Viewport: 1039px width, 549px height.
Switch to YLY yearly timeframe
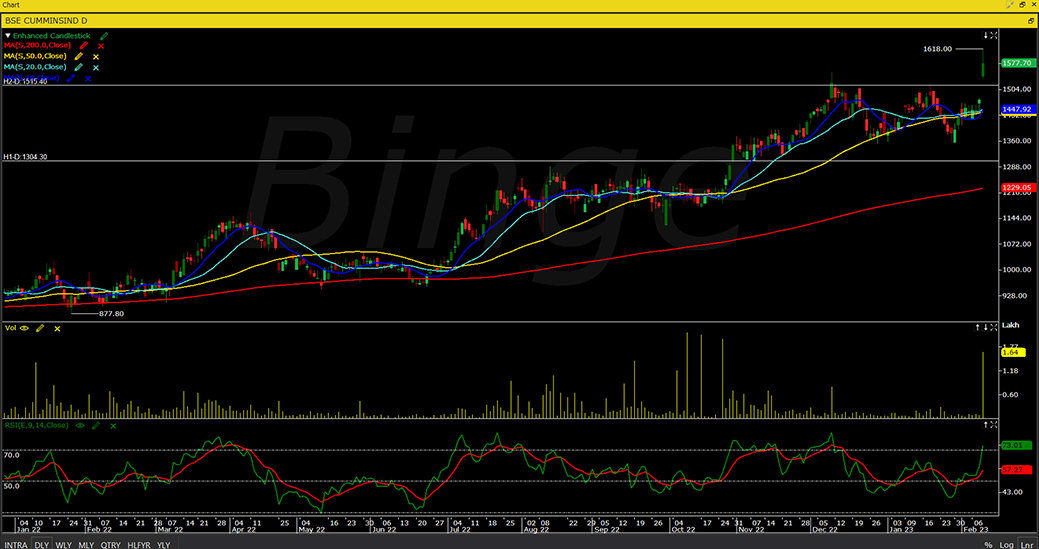pos(163,544)
